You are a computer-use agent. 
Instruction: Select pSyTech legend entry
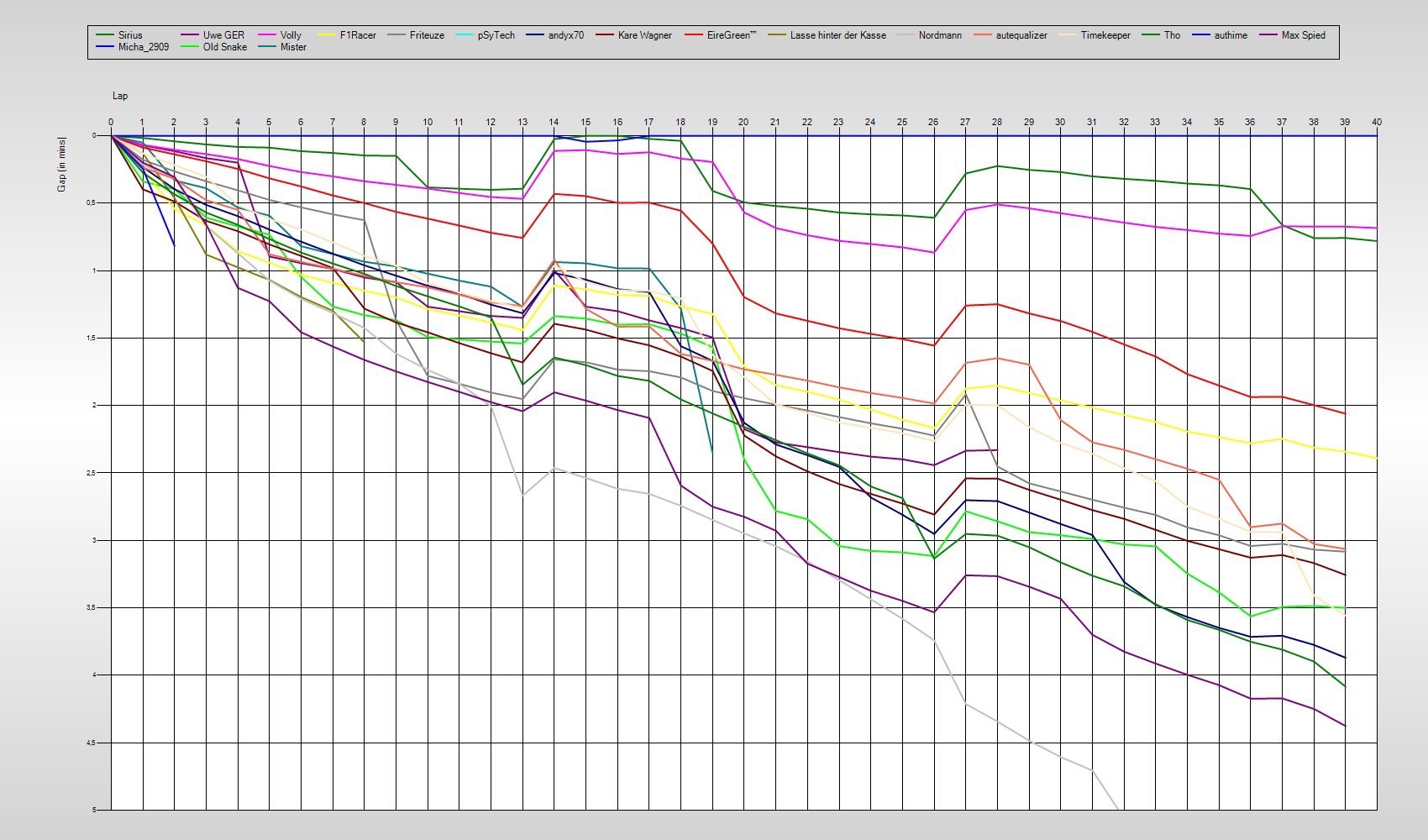click(x=496, y=35)
